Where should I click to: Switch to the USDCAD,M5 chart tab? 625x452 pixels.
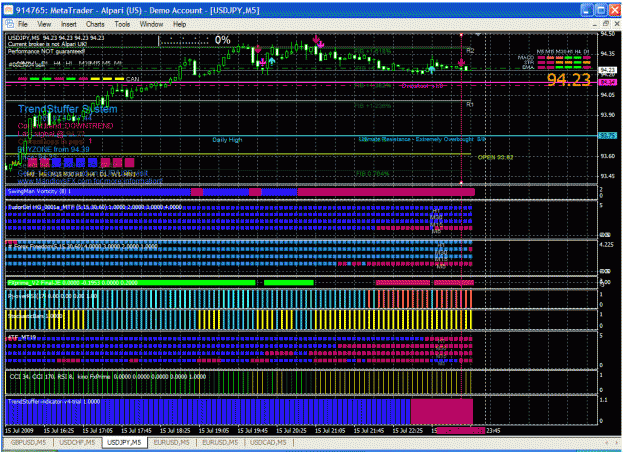pos(268,442)
